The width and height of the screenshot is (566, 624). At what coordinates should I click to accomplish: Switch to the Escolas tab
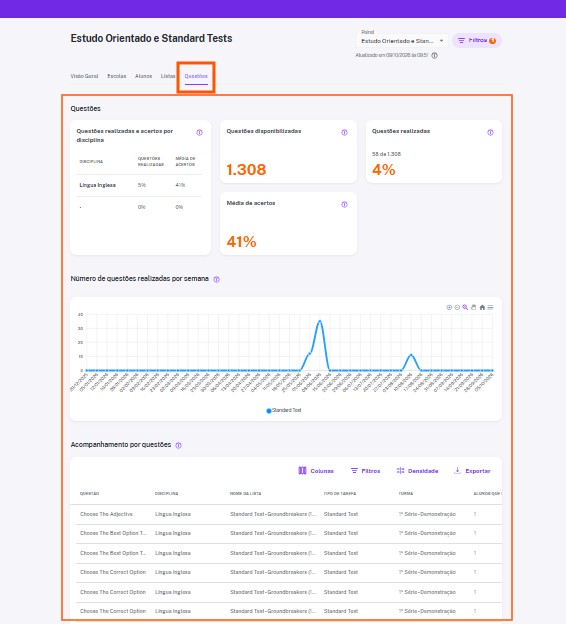tap(117, 76)
